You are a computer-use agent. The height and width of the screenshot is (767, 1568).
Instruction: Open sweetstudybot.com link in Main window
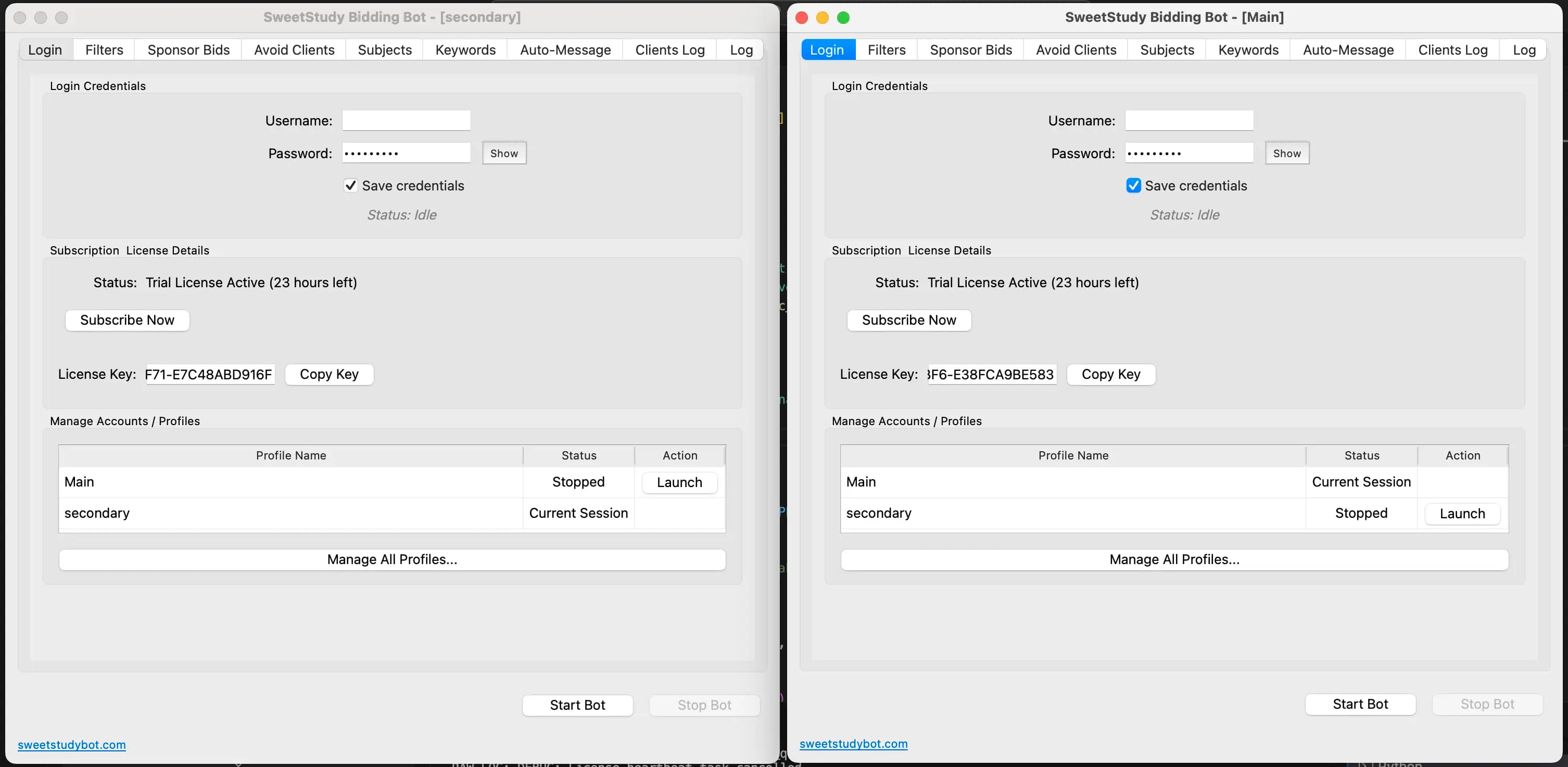click(x=853, y=743)
